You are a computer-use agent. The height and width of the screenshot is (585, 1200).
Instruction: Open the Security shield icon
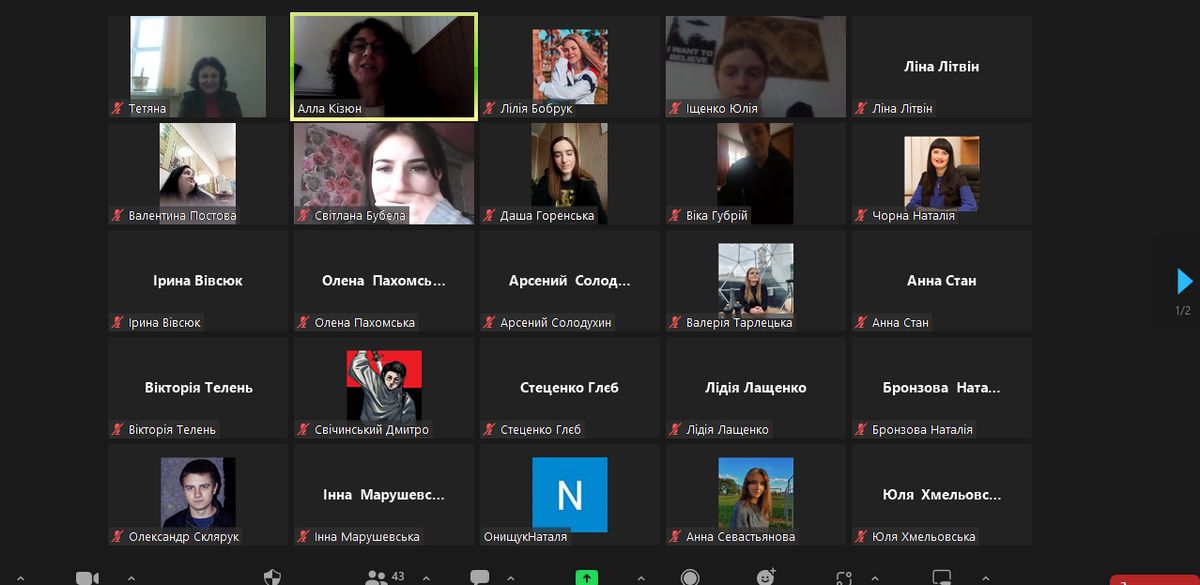pyautogui.click(x=272, y=578)
